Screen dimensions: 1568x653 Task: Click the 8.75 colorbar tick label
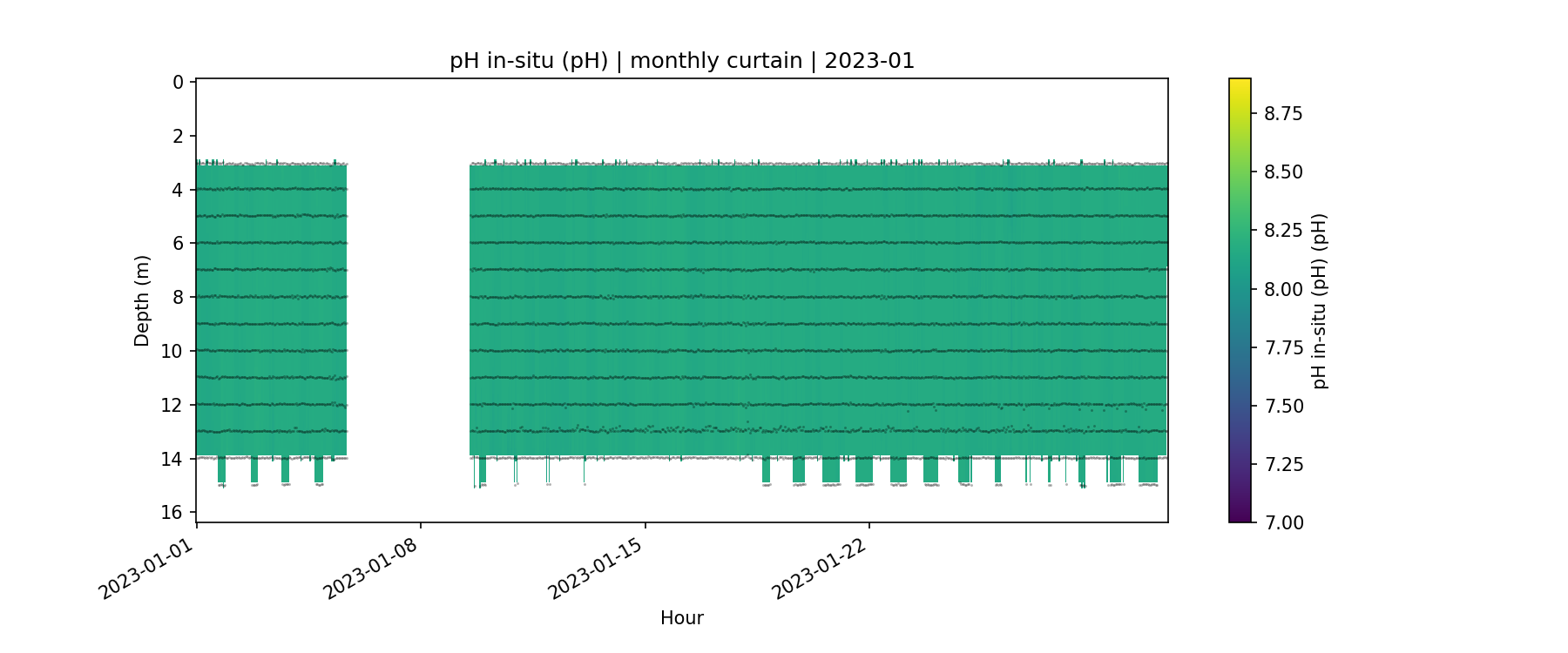(x=1283, y=114)
